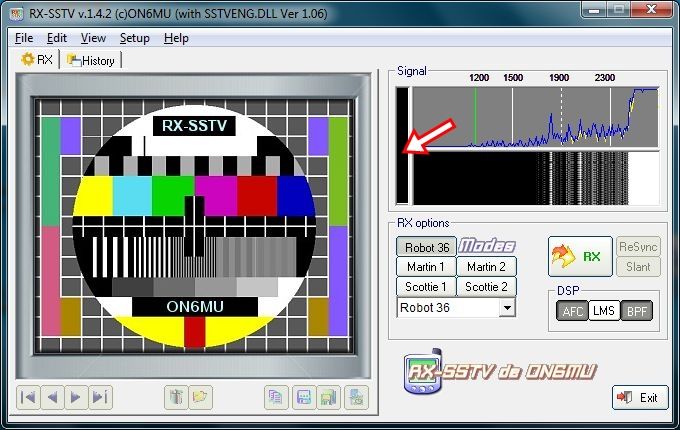The width and height of the screenshot is (680, 430).
Task: Select Martin 1 mode
Action: 426,267
